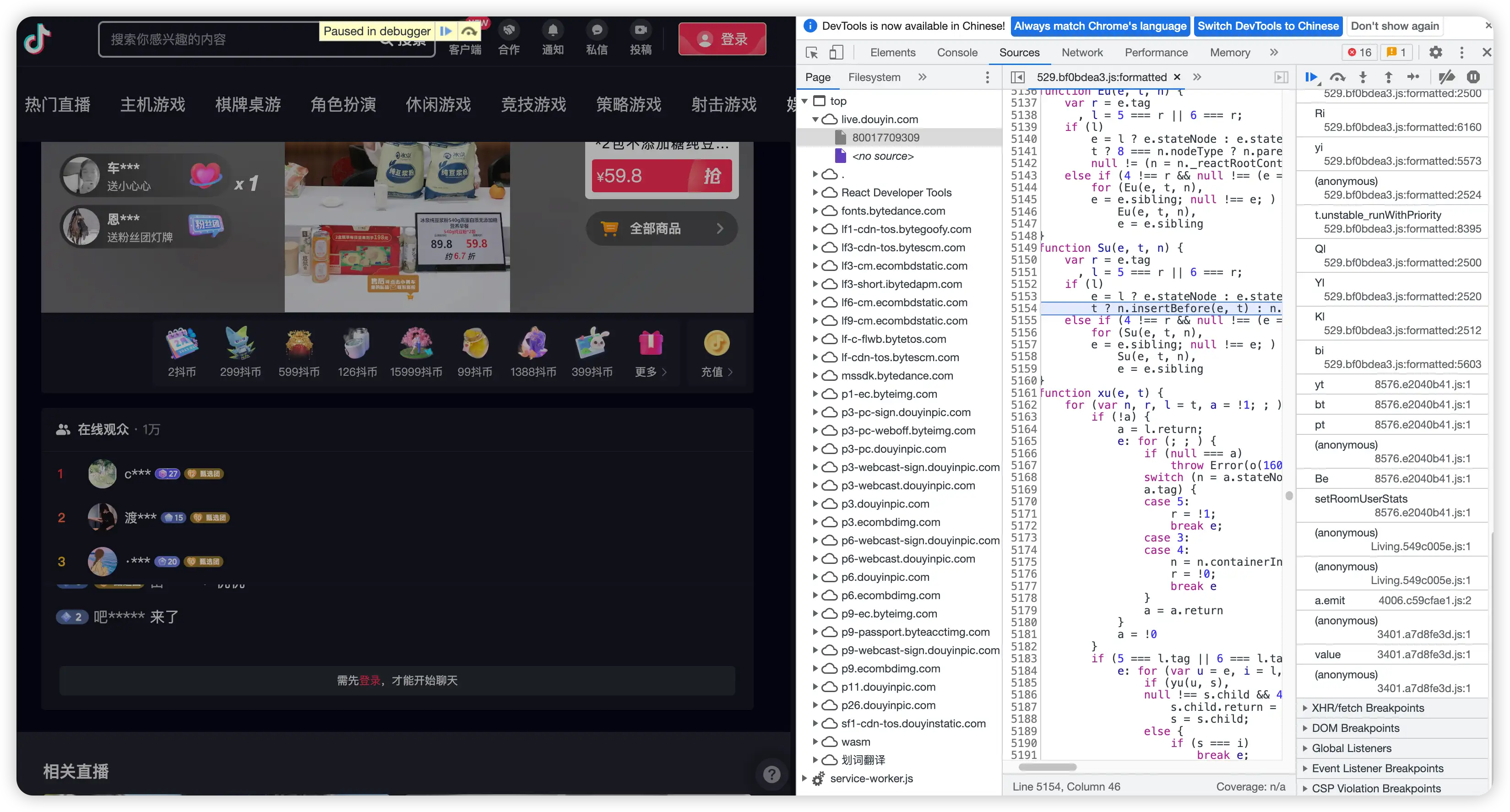Select the 射击游戏 category
Screen dimensions: 1510x812
pyautogui.click(x=723, y=104)
